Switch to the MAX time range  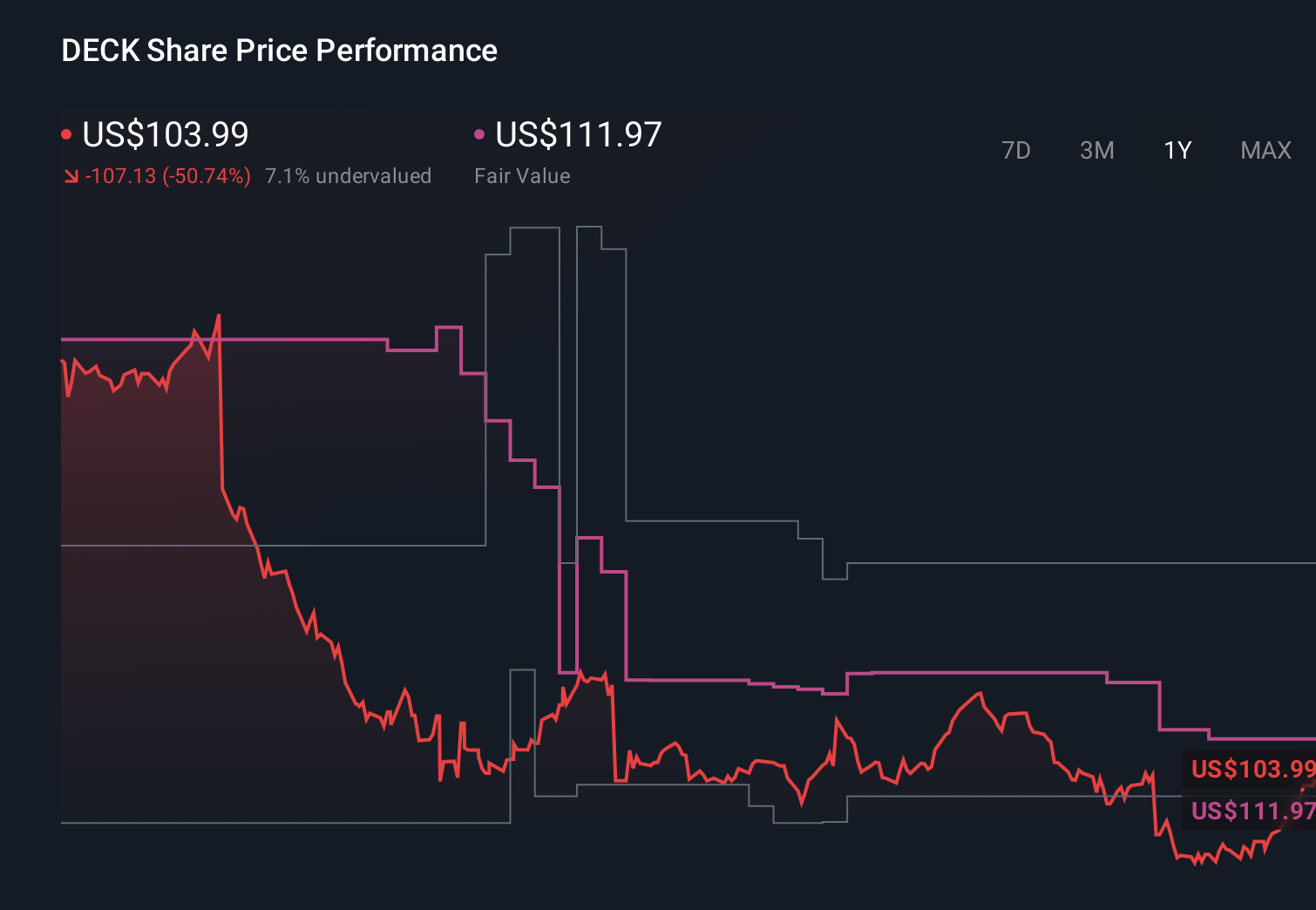pyautogui.click(x=1265, y=150)
